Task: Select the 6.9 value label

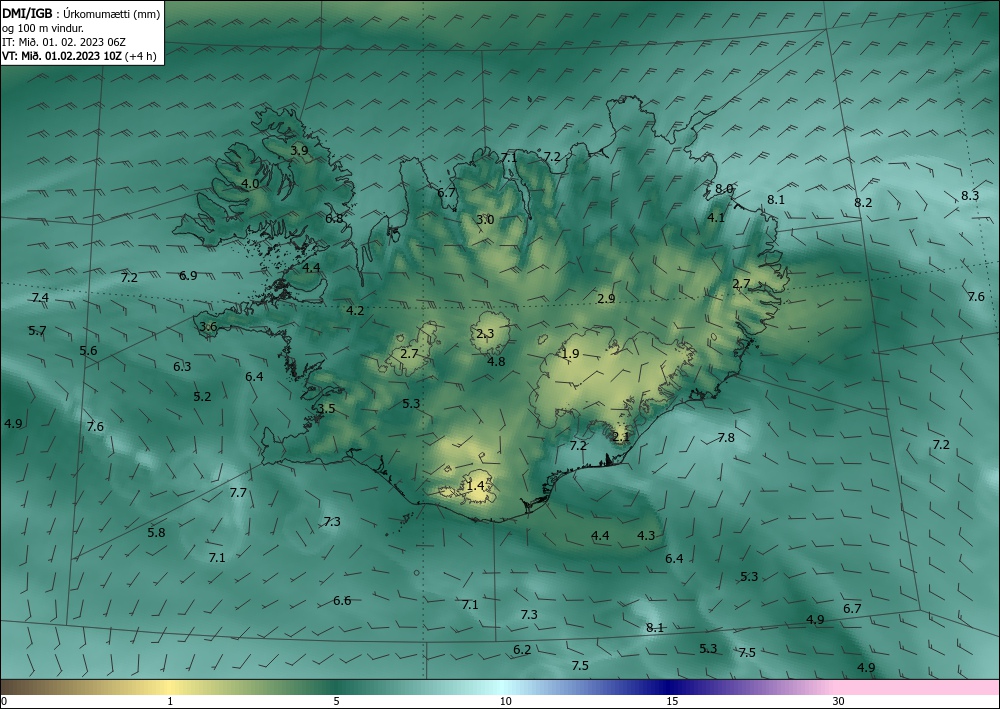Action: [x=188, y=275]
